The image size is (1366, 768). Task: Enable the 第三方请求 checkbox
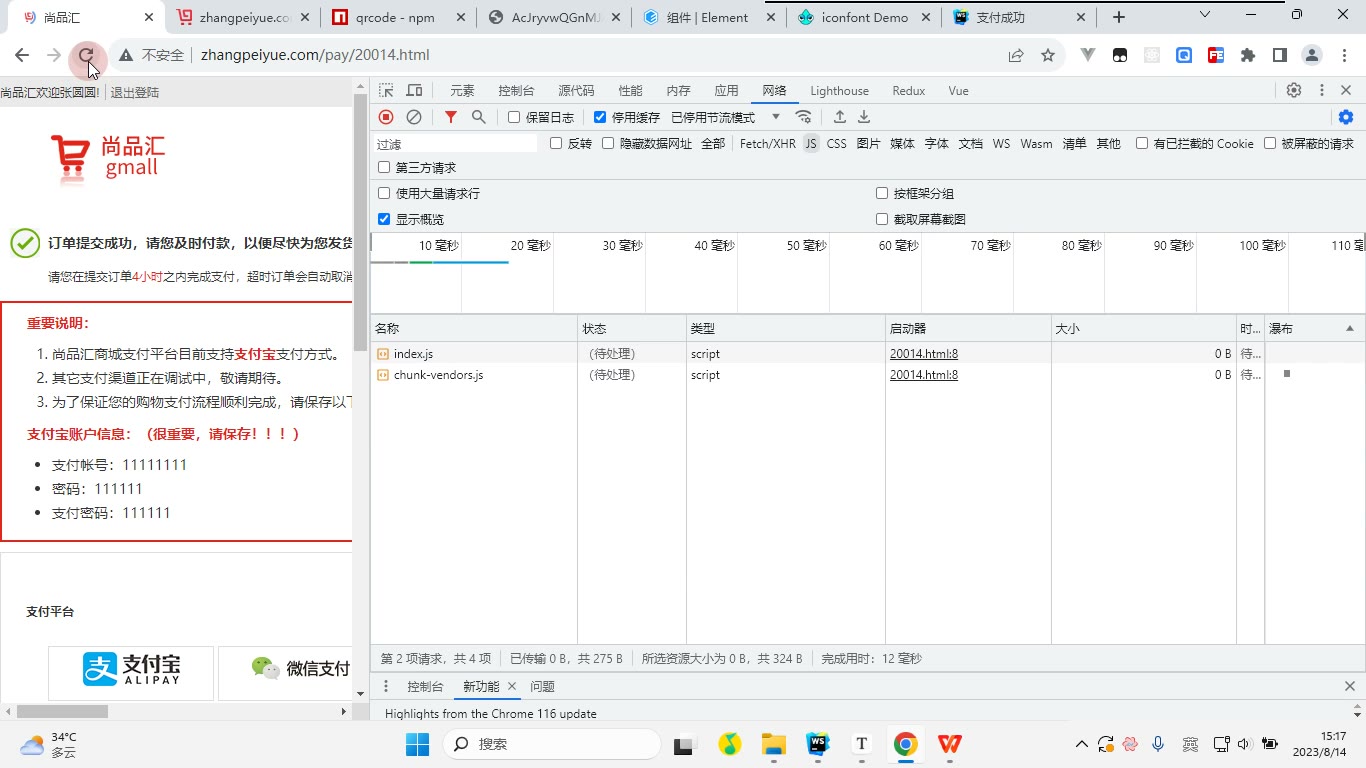click(384, 167)
